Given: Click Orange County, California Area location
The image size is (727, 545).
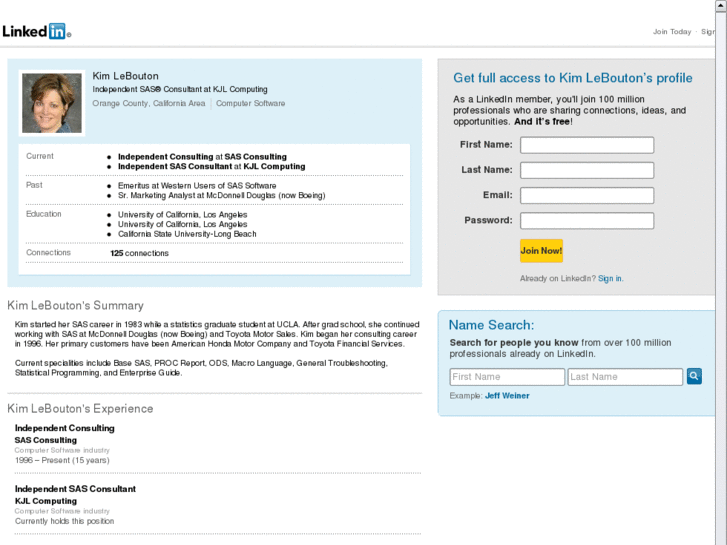Looking at the screenshot, I should (148, 103).
